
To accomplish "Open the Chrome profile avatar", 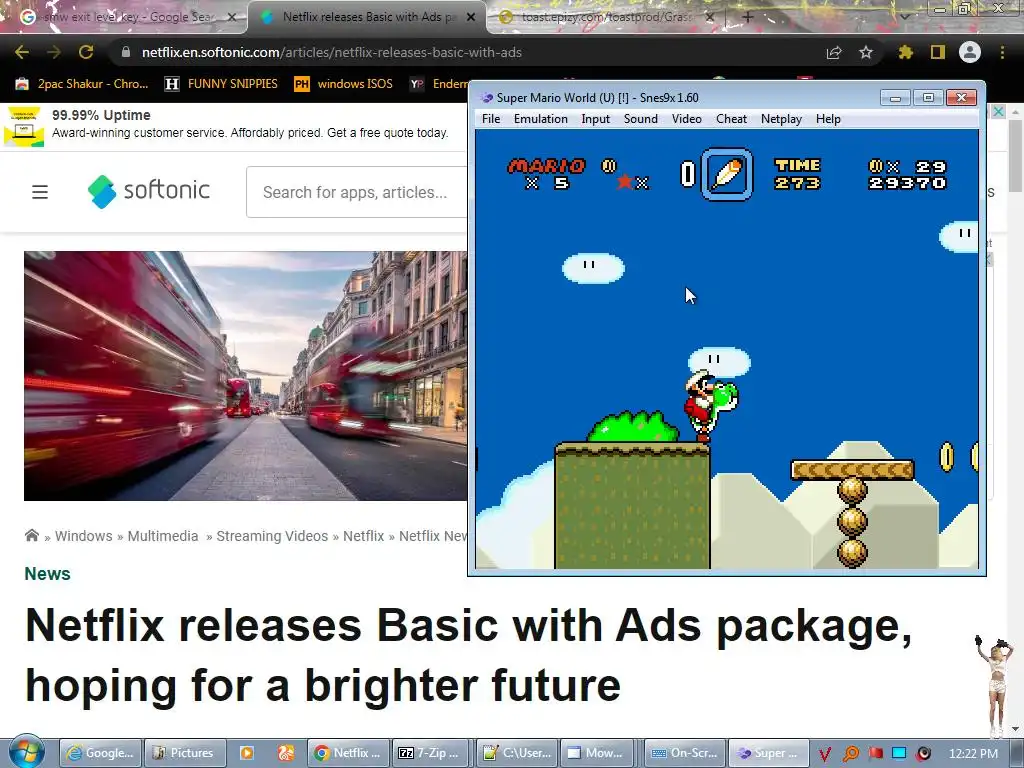I will [x=970, y=52].
